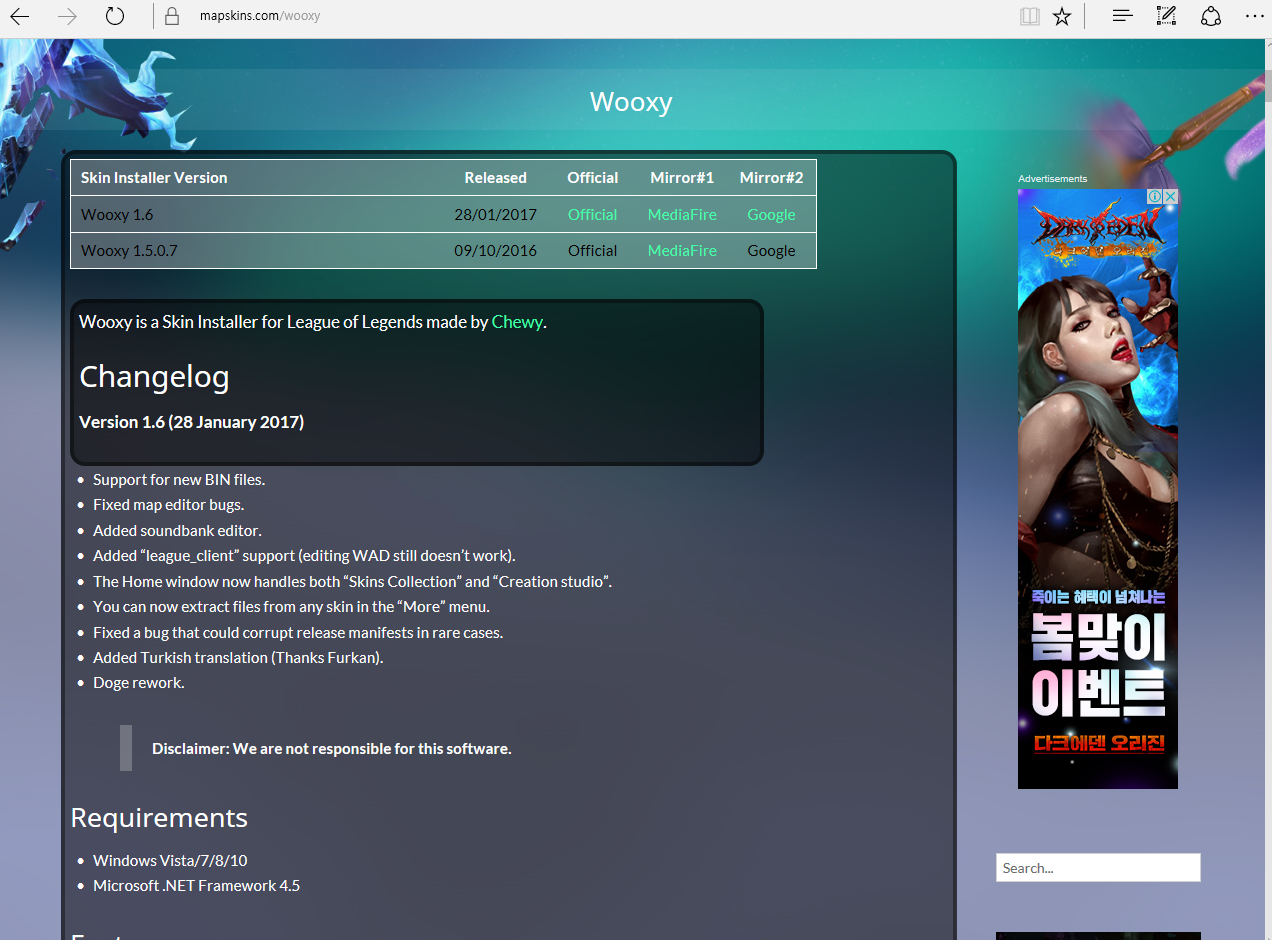Click the ad info icon on banner
Screen dimensions: 1272x940
pos(1154,197)
